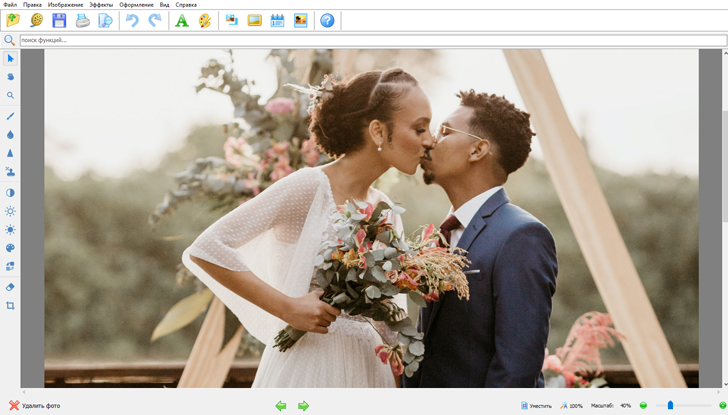This screenshot has height=415, width=728.
Task: Pick the Zoom magnifier tool in sidebar
Action: click(x=10, y=96)
